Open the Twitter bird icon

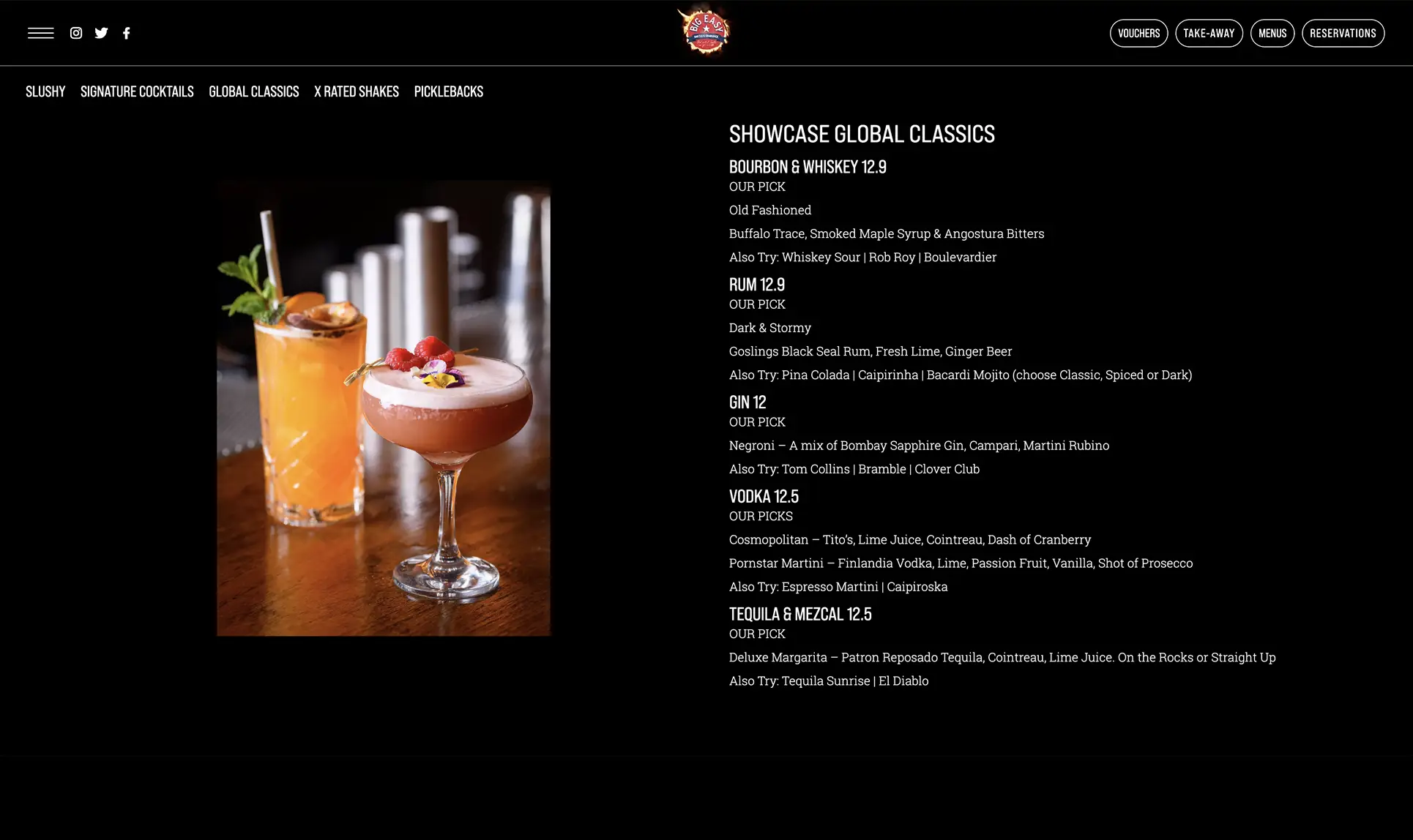102,33
